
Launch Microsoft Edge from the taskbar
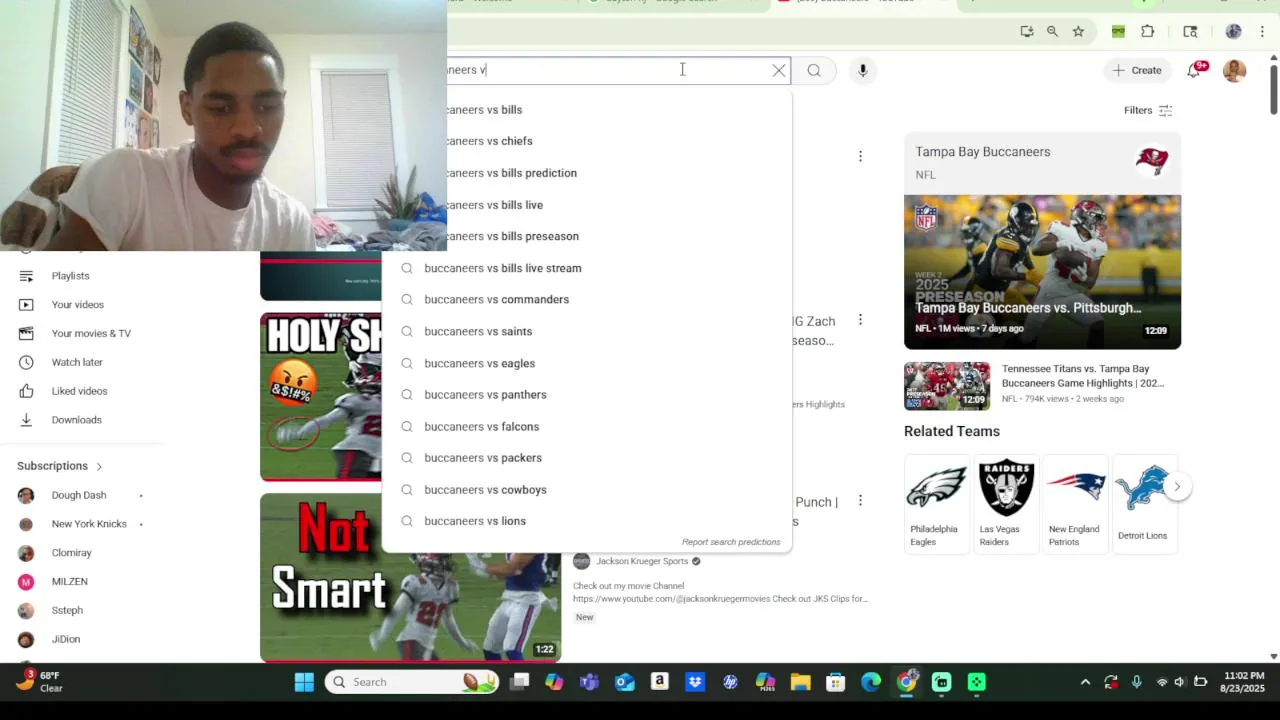coord(871,682)
